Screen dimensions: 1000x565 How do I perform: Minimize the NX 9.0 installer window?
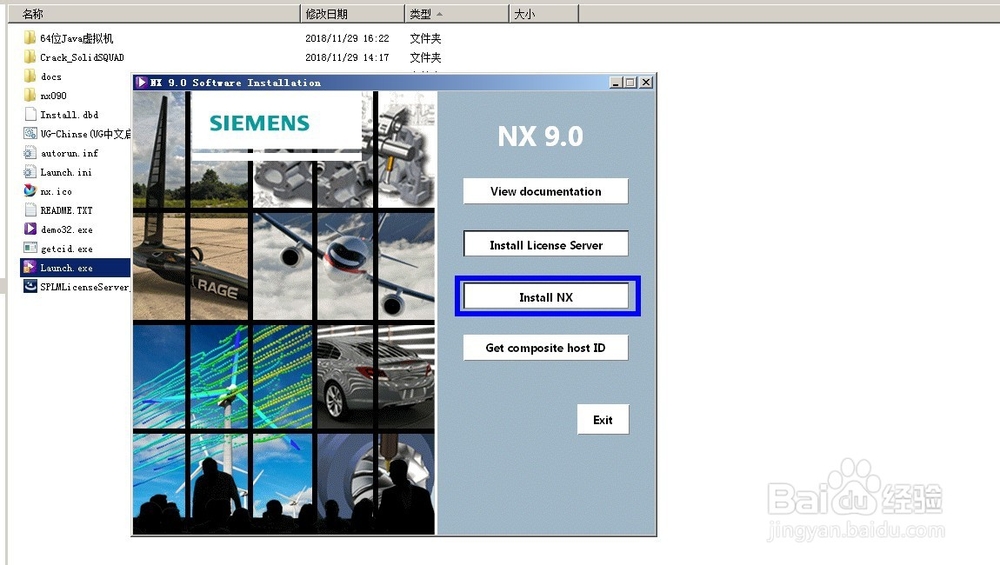(615, 82)
